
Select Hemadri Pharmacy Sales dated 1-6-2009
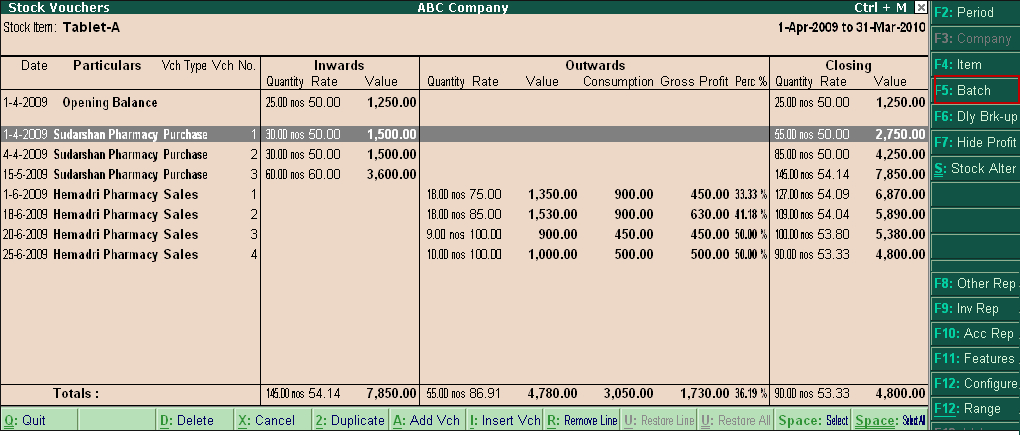tap(463, 195)
